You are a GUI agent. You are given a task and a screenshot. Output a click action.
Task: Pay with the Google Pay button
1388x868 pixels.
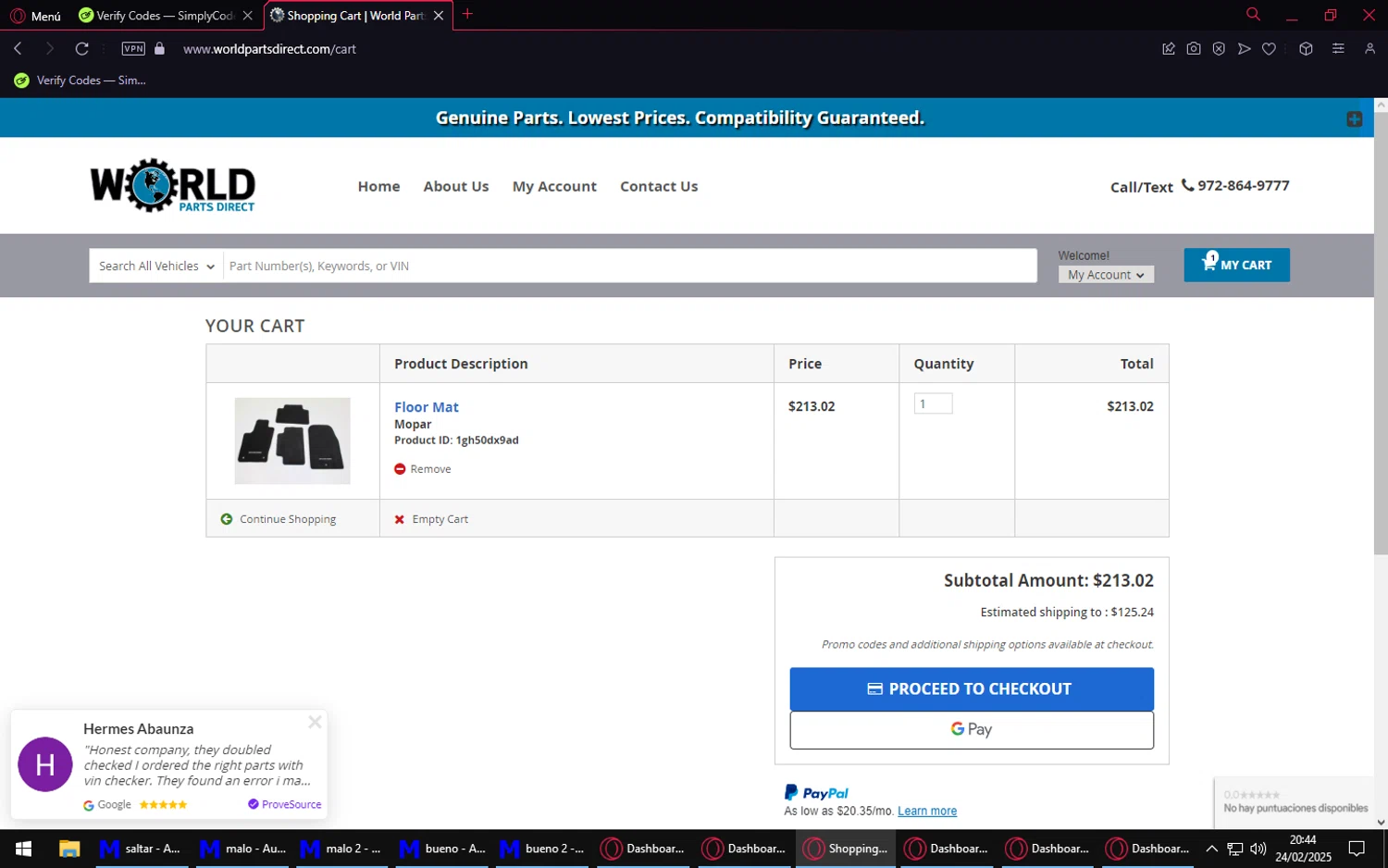pos(972,730)
